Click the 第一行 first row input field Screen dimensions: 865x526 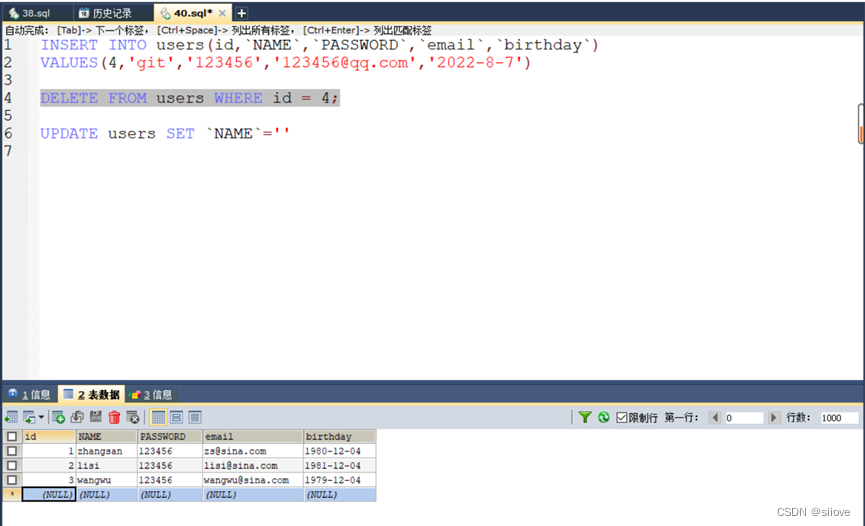pyautogui.click(x=743, y=418)
